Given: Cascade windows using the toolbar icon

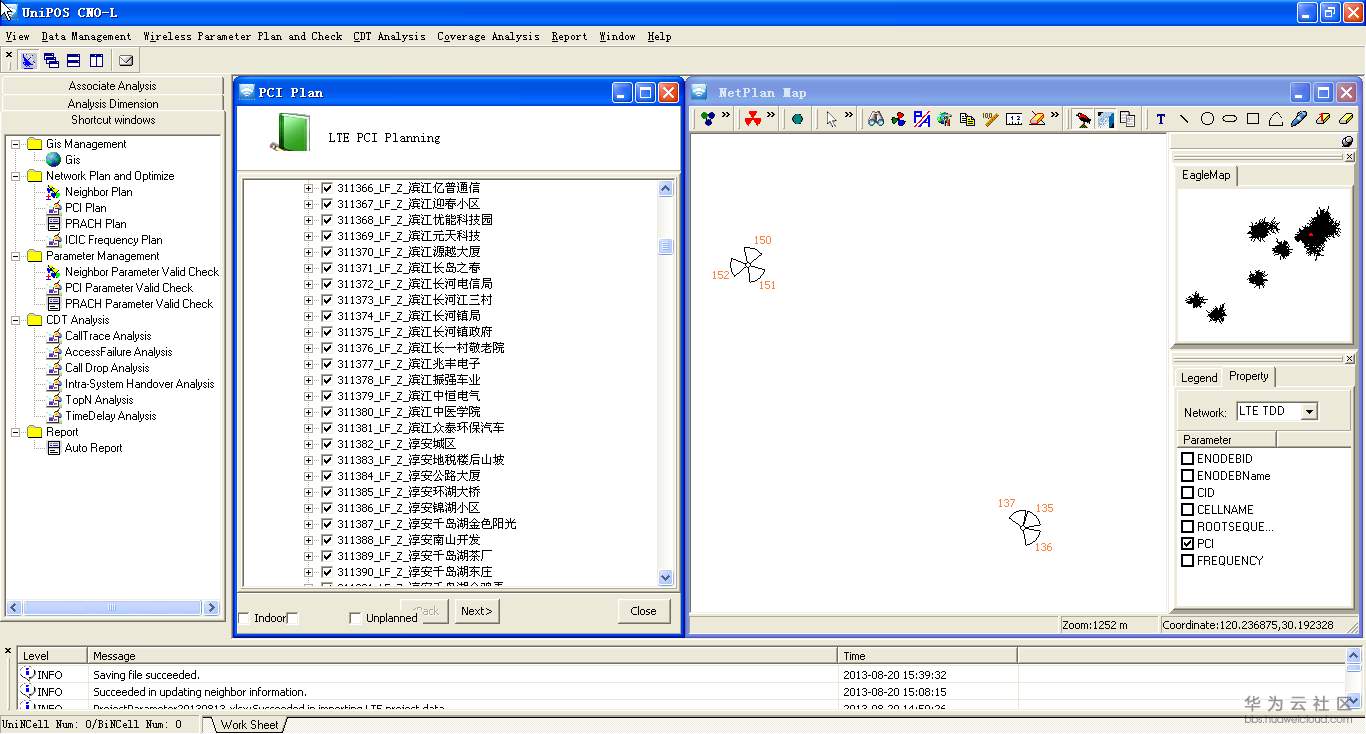Looking at the screenshot, I should pyautogui.click(x=51, y=60).
